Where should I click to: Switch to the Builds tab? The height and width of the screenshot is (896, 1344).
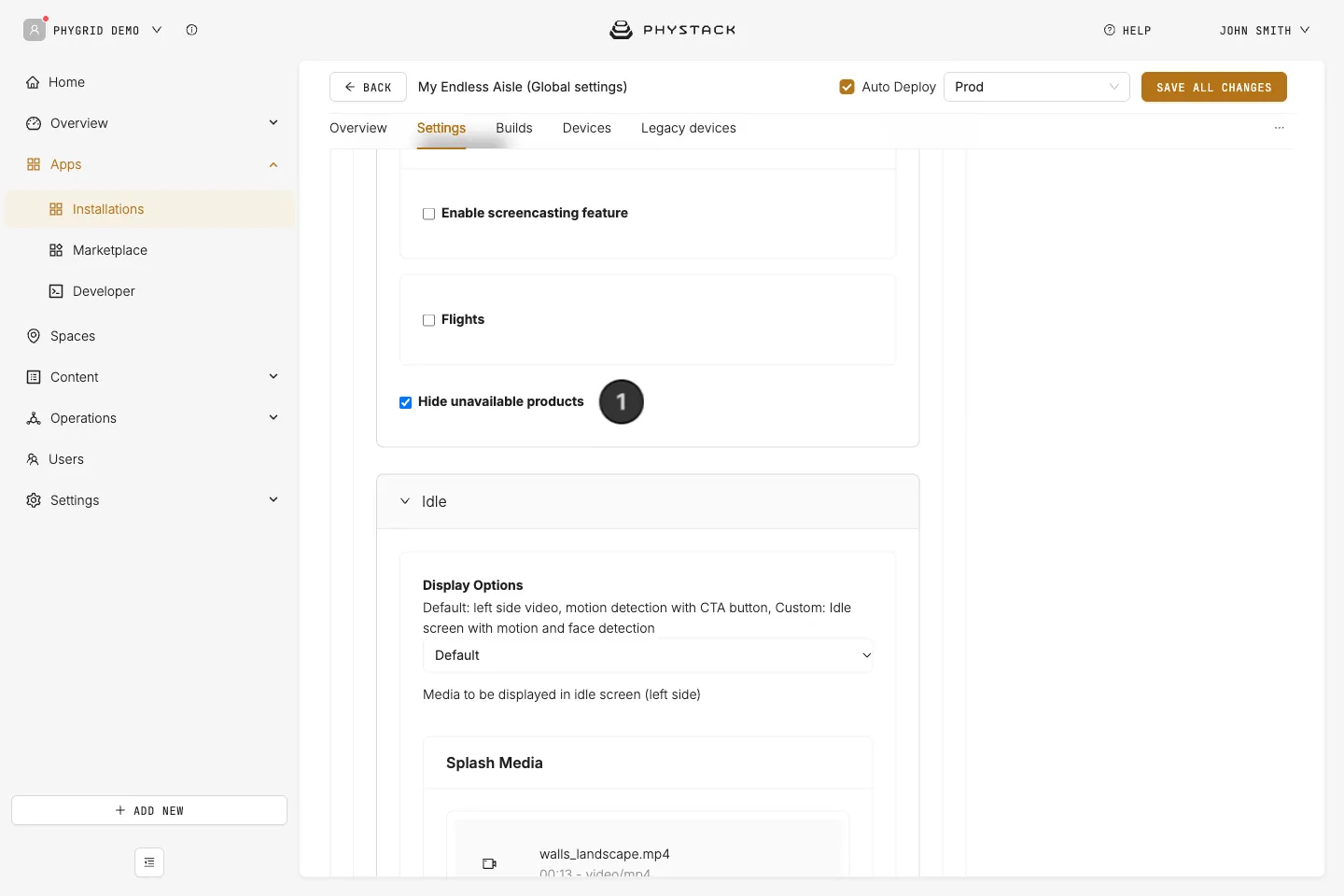click(x=514, y=128)
